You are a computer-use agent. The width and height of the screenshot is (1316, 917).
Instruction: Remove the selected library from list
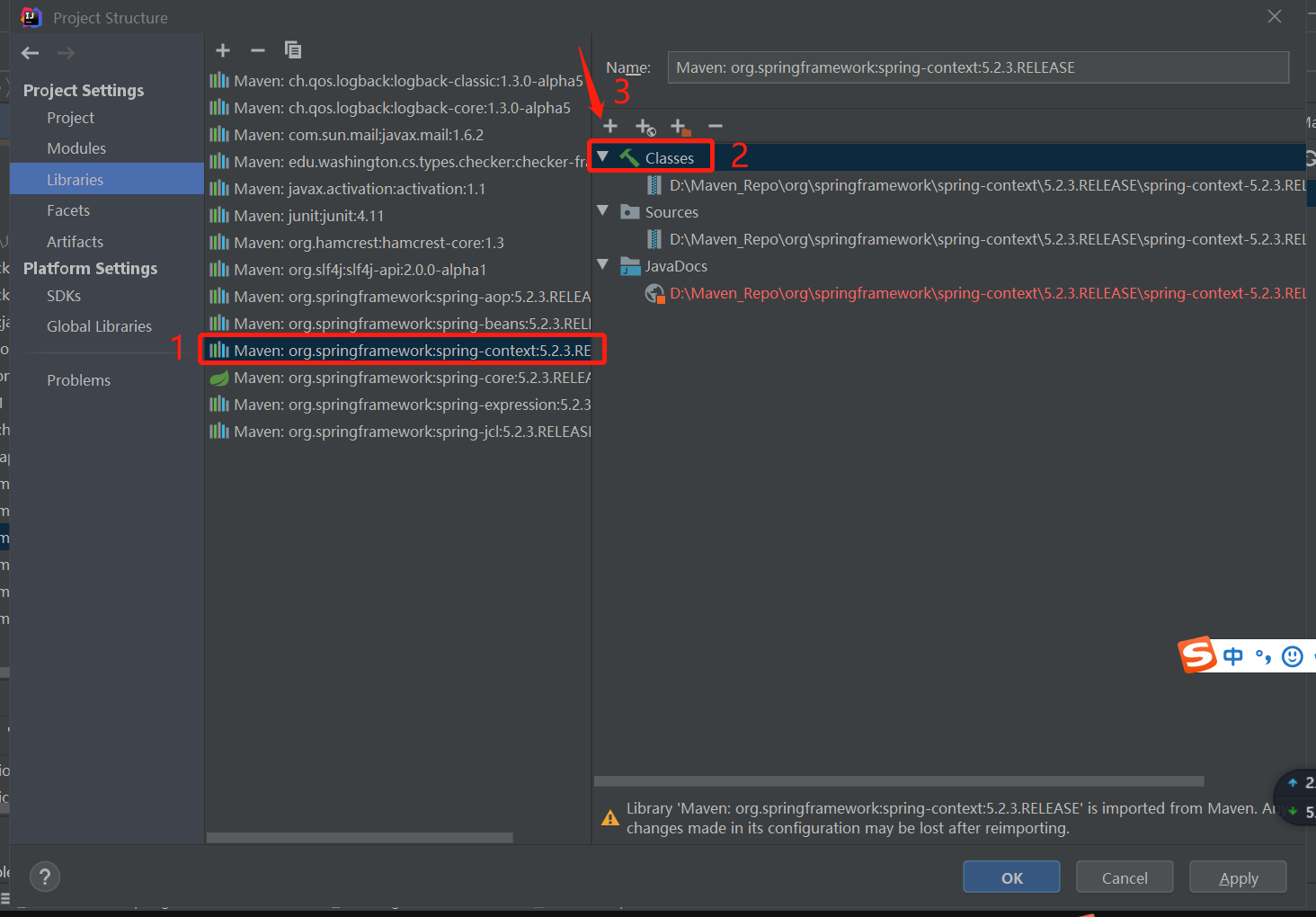[258, 50]
